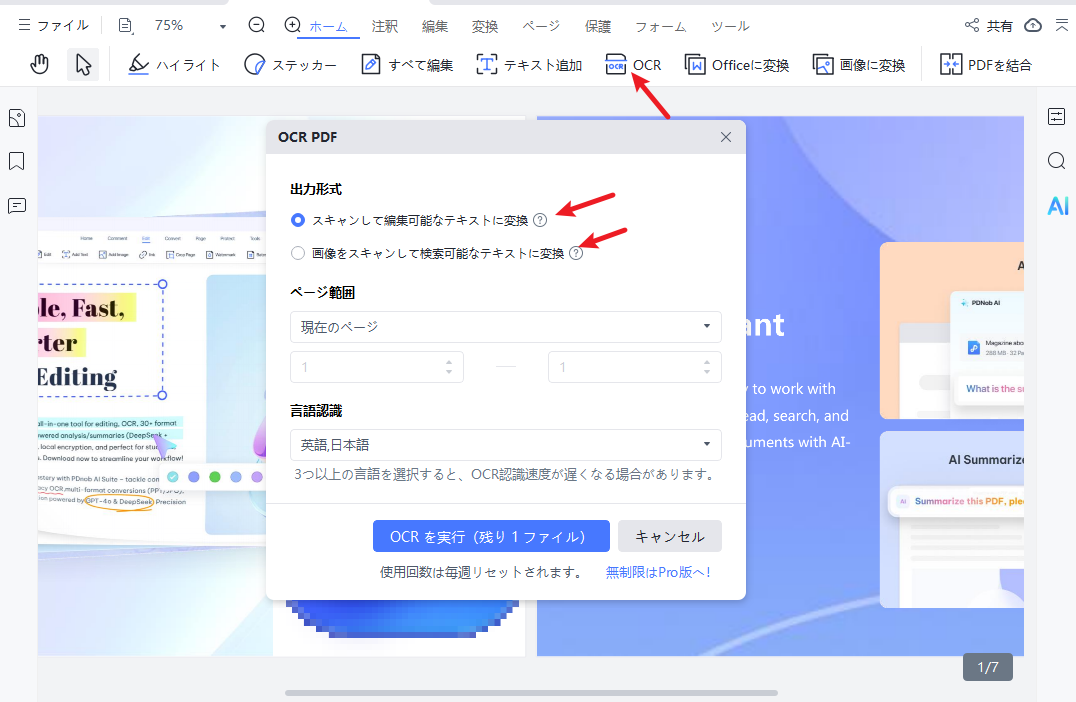The height and width of the screenshot is (702, 1076).
Task: Click the すべて編集 edit all tool
Action: 407,65
